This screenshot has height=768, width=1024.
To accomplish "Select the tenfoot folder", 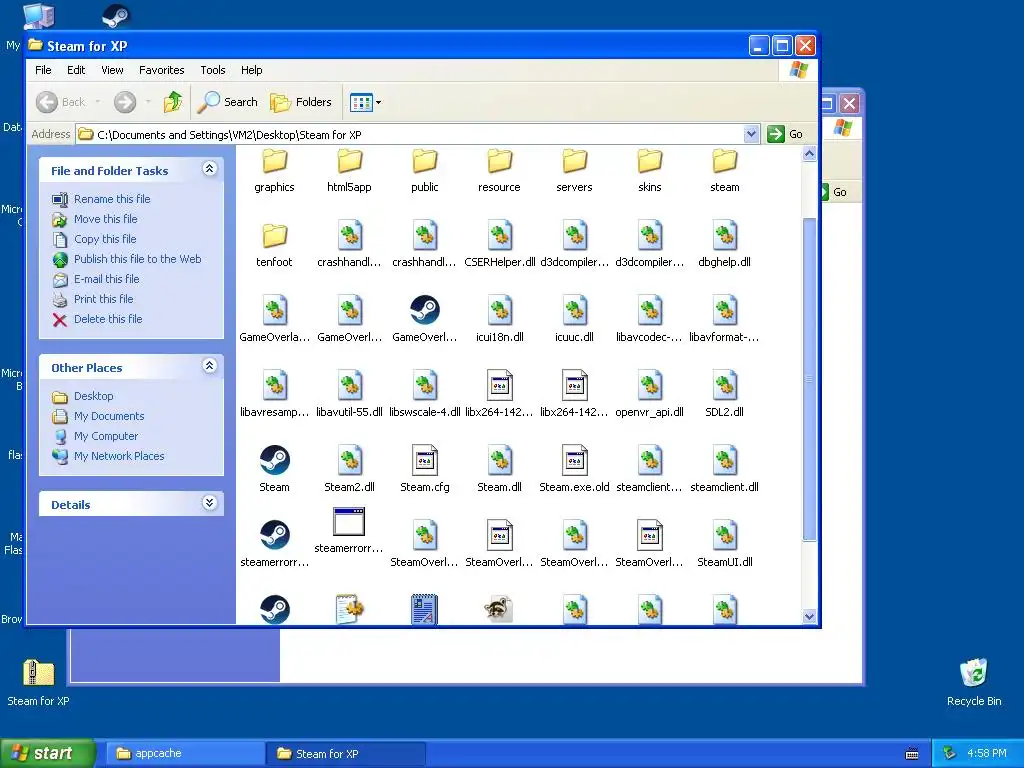I will click(274, 245).
